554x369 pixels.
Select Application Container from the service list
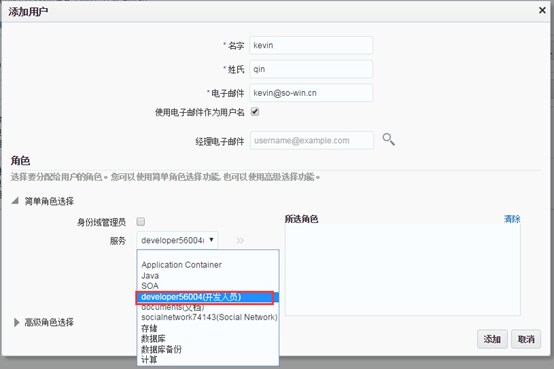(208, 265)
